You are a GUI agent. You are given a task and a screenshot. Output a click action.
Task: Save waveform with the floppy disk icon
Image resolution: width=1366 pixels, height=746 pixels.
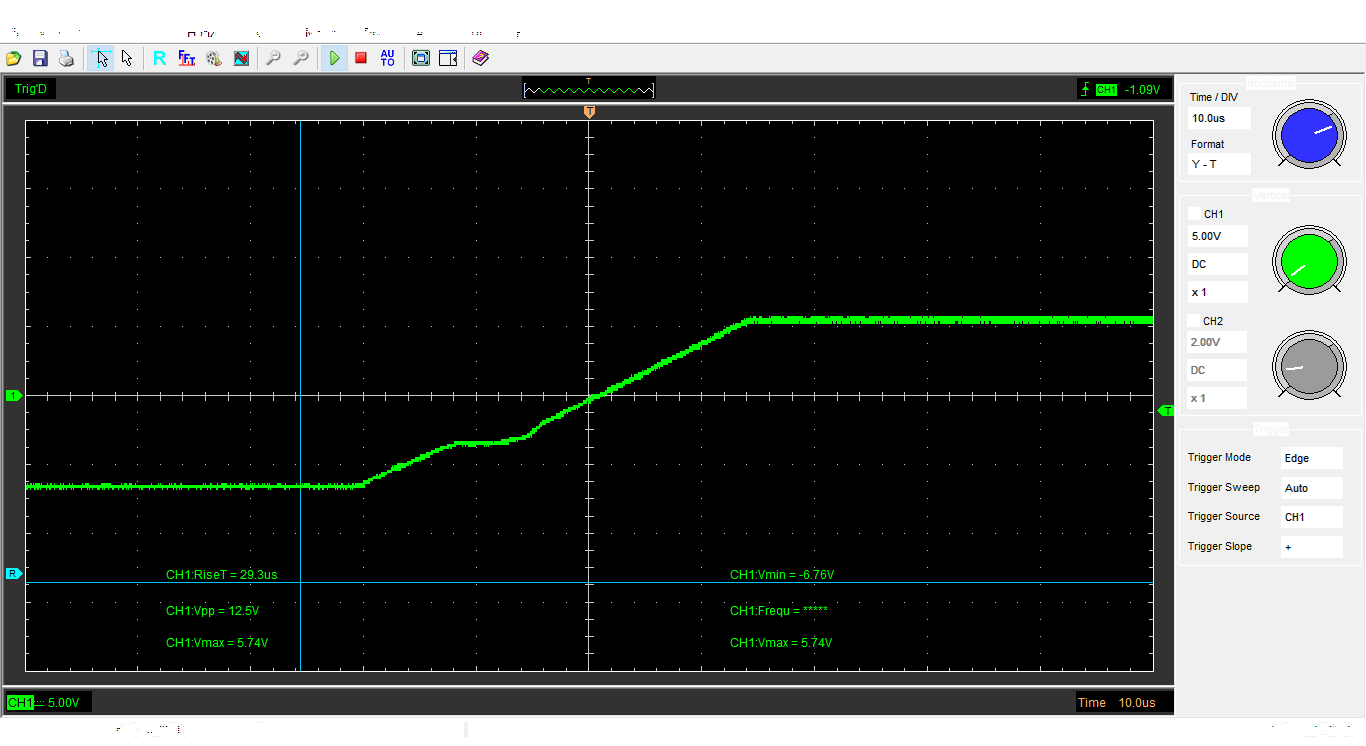40,59
